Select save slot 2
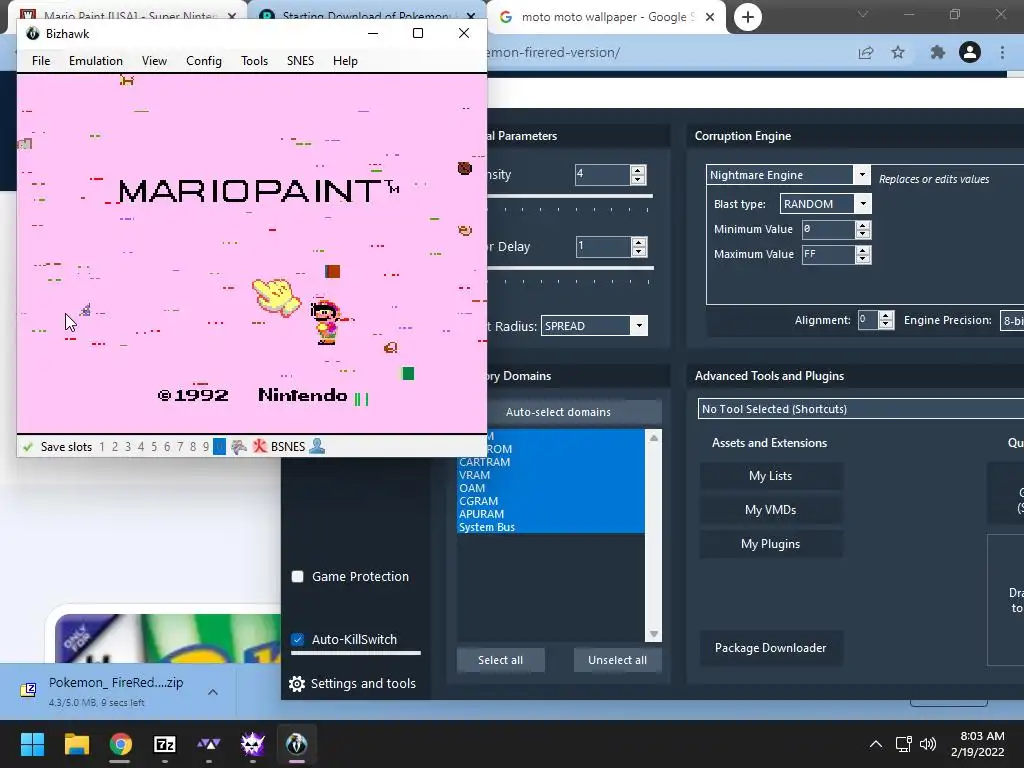 coord(115,447)
